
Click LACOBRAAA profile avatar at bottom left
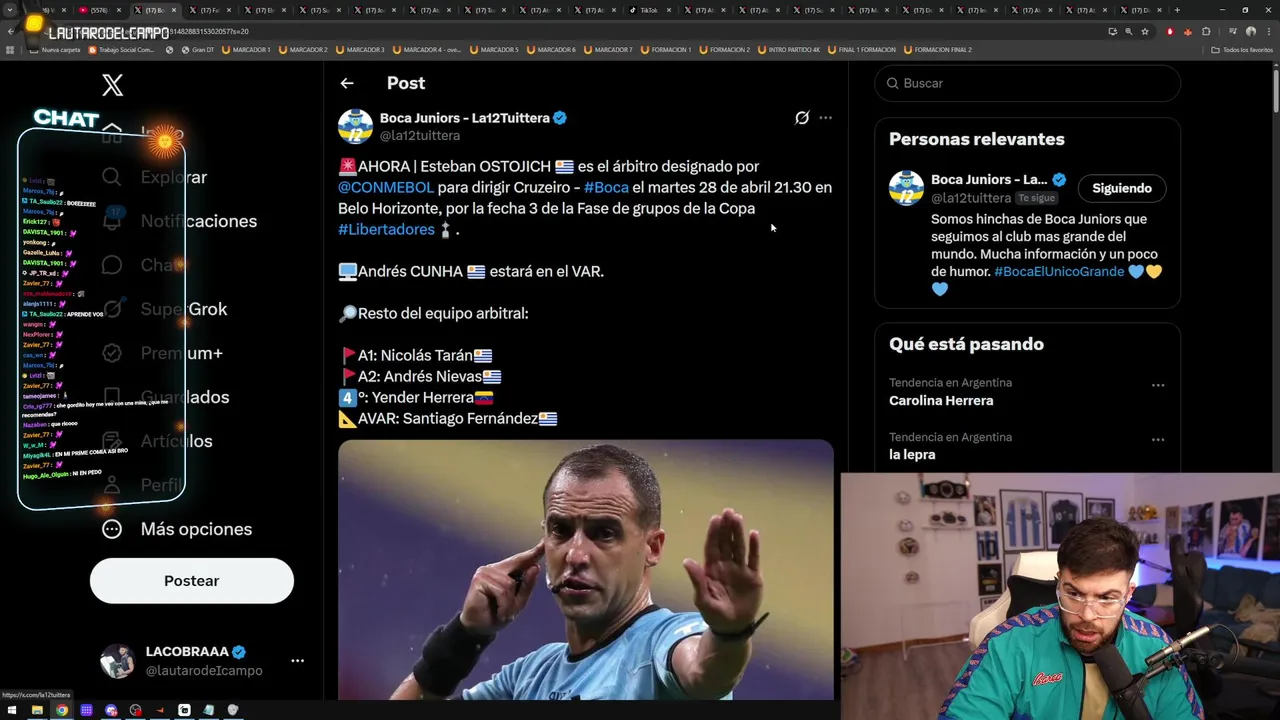[x=117, y=661]
